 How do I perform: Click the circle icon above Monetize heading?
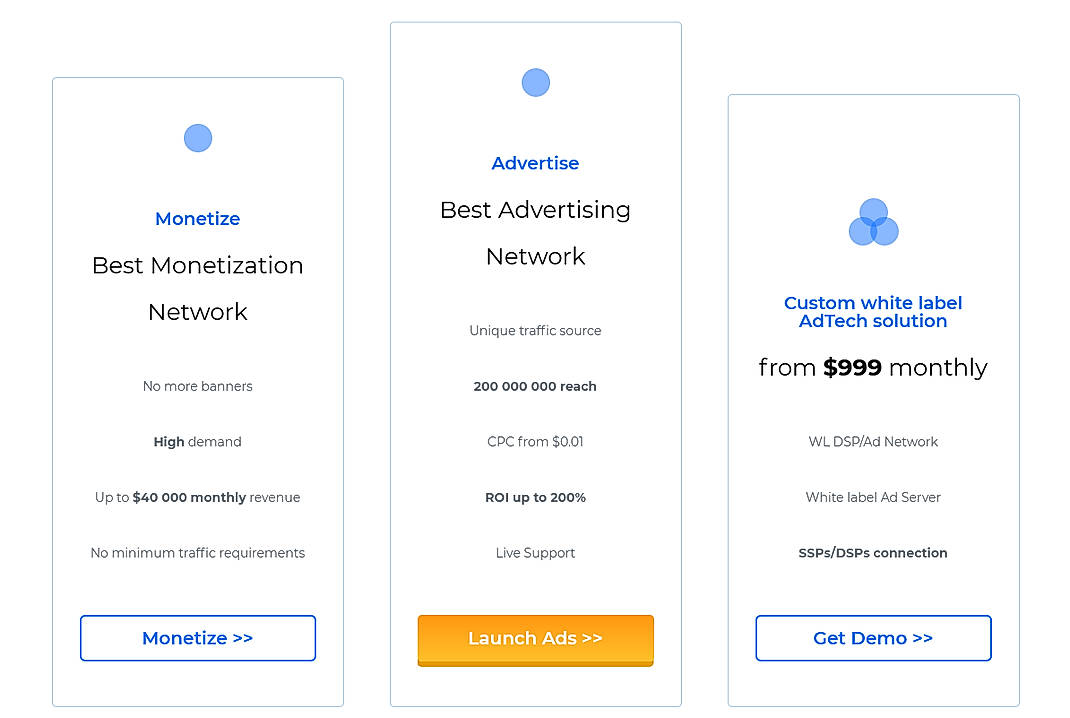click(x=197, y=137)
